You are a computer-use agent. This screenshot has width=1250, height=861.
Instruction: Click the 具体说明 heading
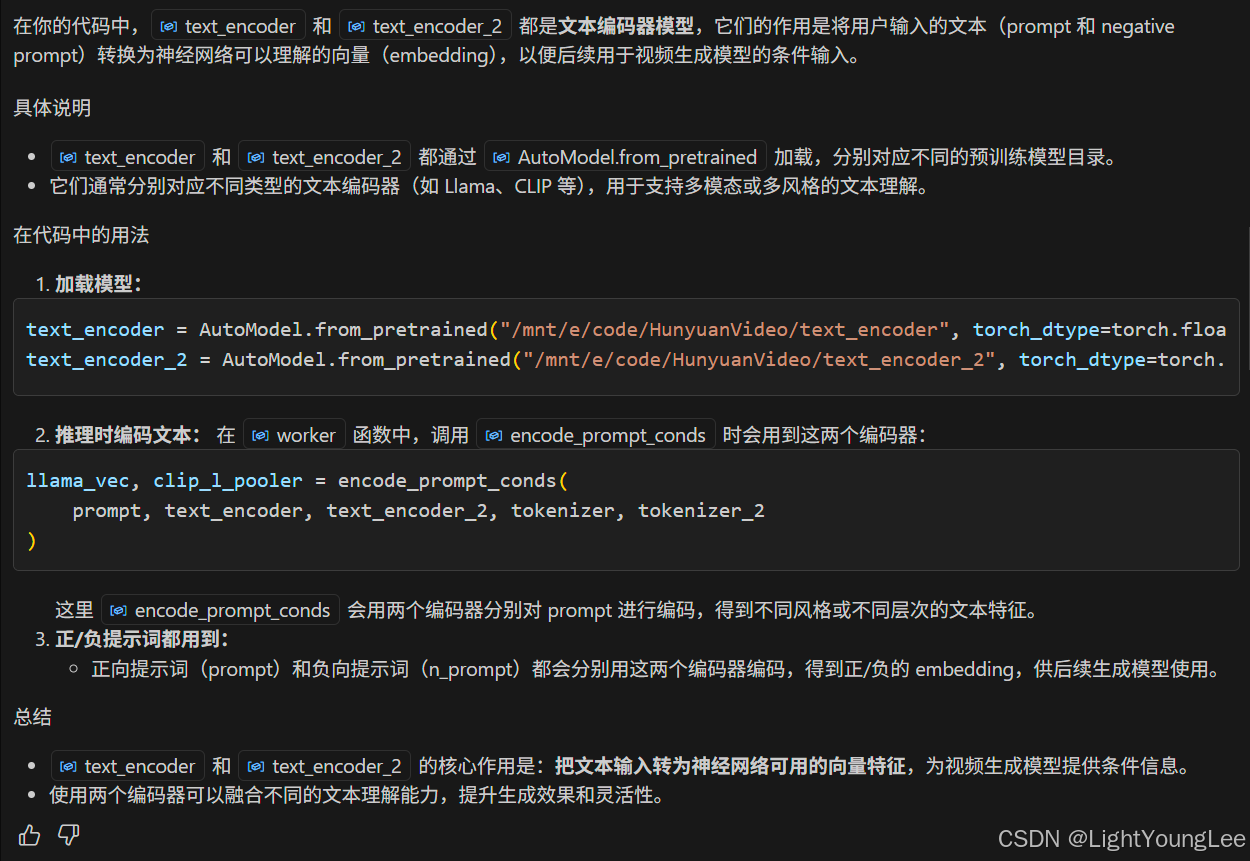click(52, 108)
